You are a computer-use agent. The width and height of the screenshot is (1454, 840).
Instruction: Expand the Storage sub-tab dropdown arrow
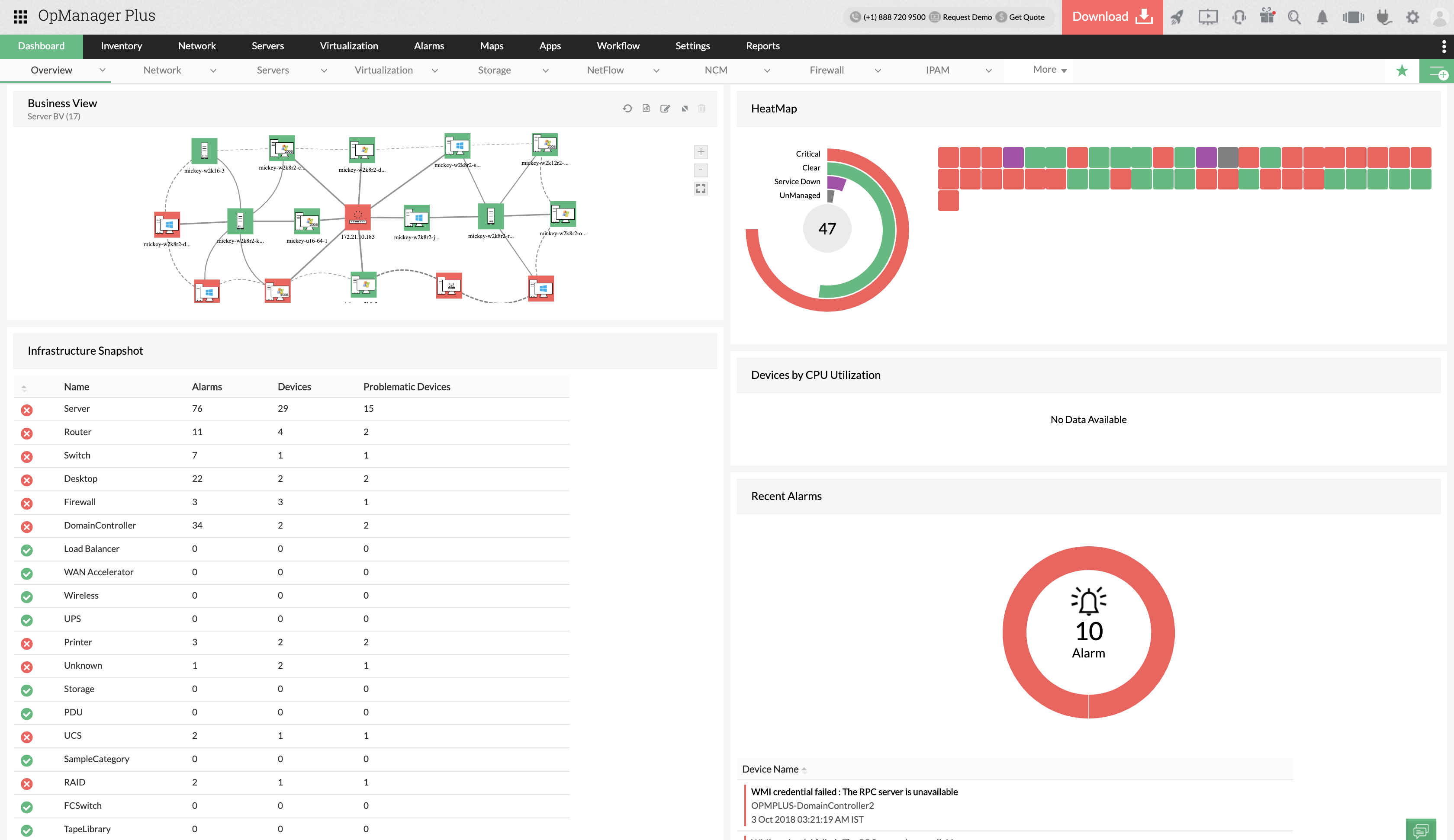click(545, 71)
